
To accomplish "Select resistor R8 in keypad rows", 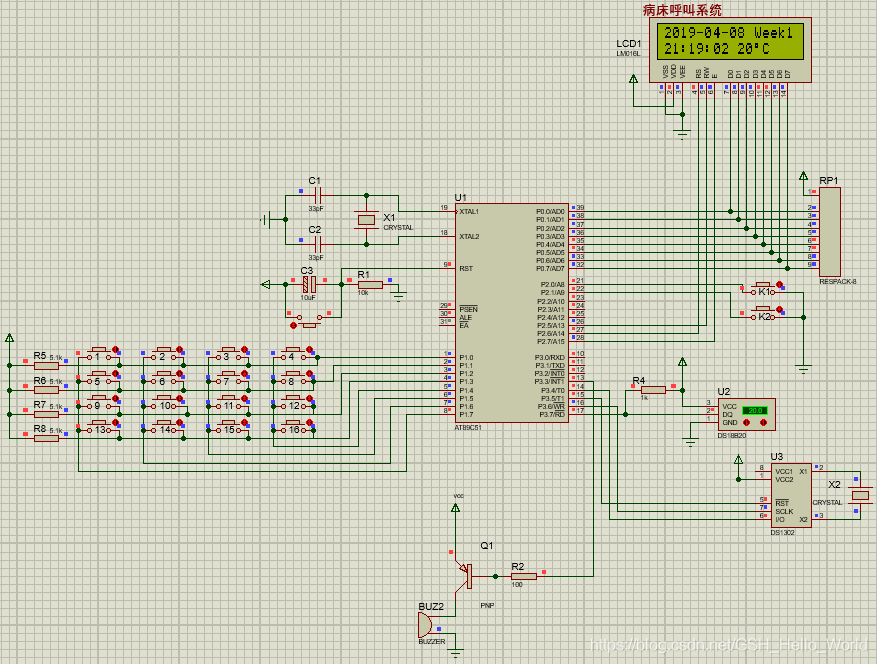I will [x=46, y=439].
